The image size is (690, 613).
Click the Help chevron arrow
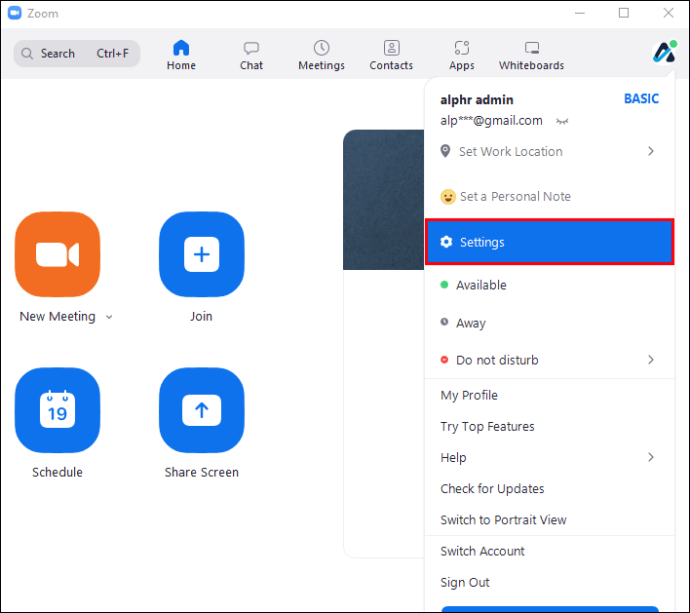point(651,458)
